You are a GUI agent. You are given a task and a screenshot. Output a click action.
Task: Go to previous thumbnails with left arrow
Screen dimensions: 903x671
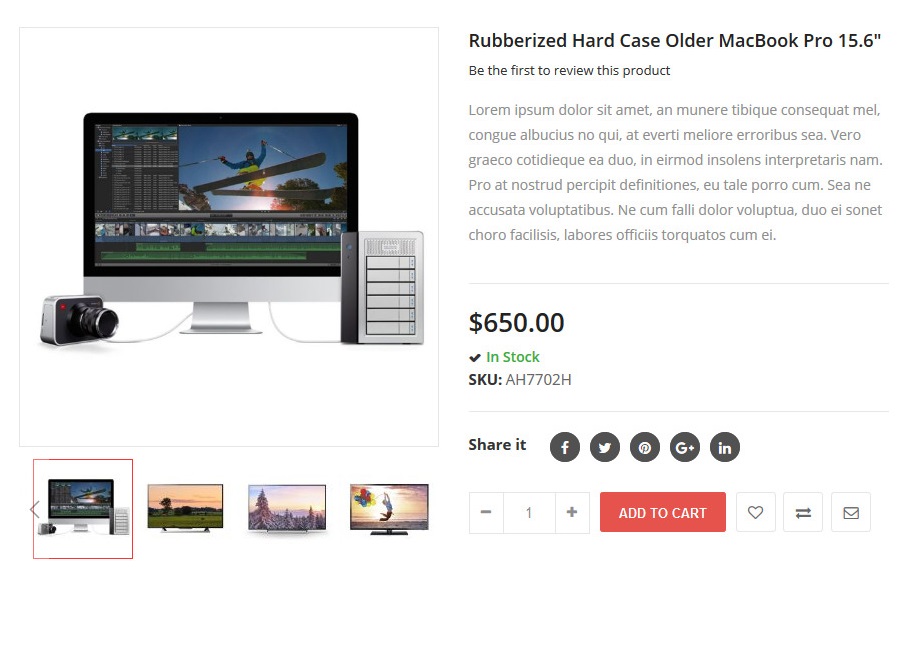click(x=34, y=509)
